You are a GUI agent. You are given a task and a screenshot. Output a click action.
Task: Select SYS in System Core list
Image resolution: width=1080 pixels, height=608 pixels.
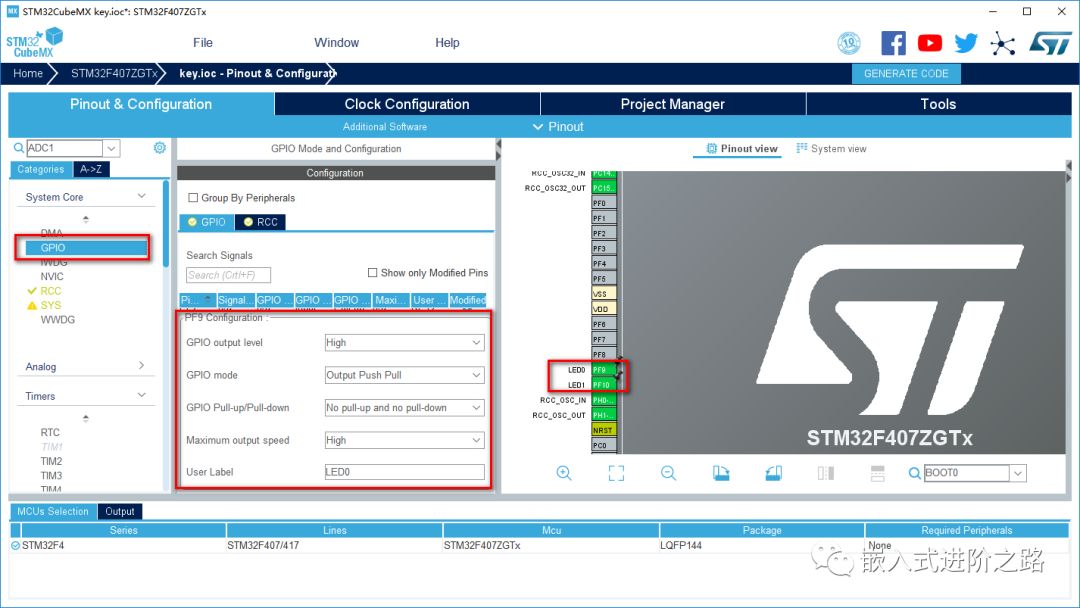[51, 306]
